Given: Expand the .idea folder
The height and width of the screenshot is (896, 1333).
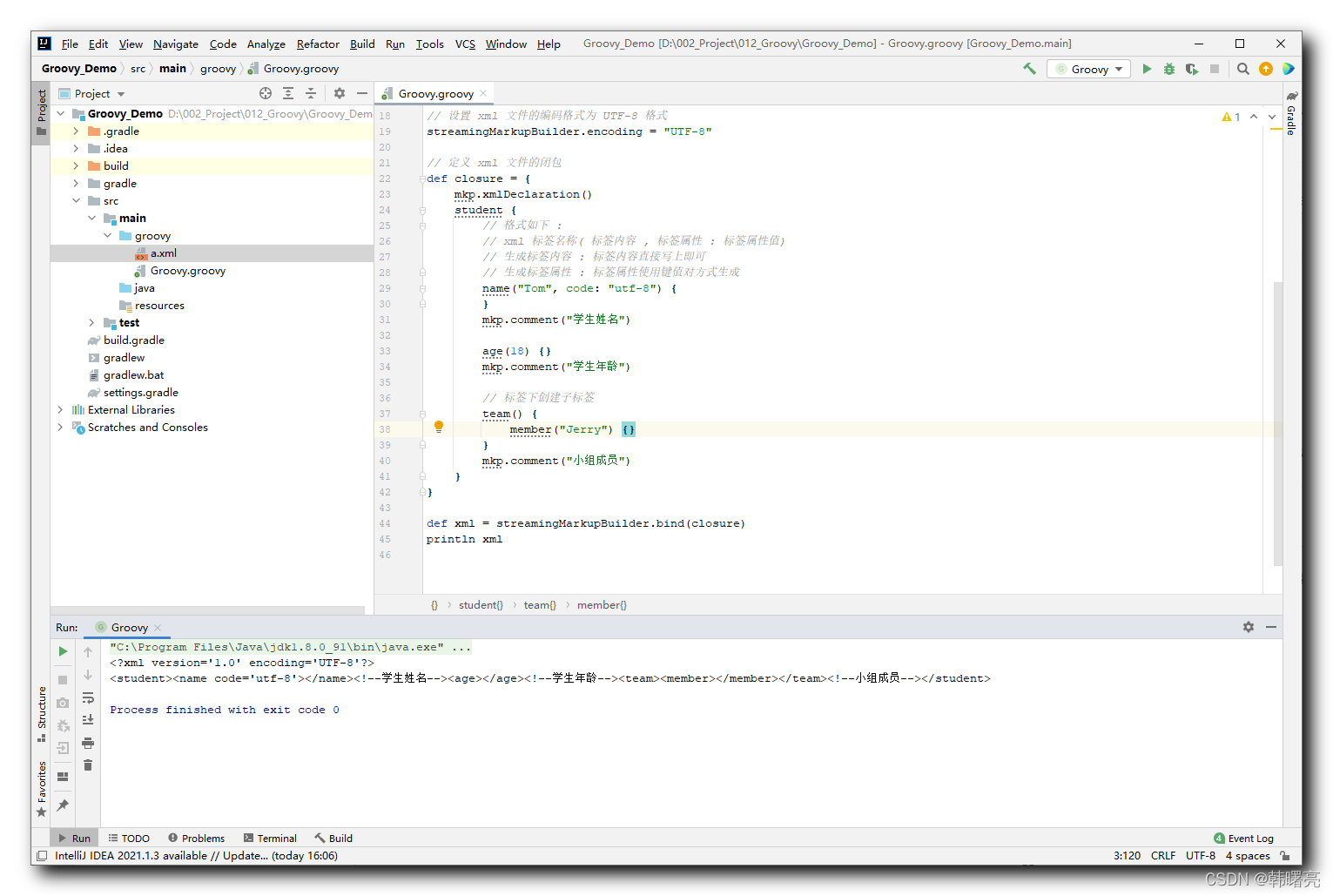Looking at the screenshot, I should click(77, 149).
